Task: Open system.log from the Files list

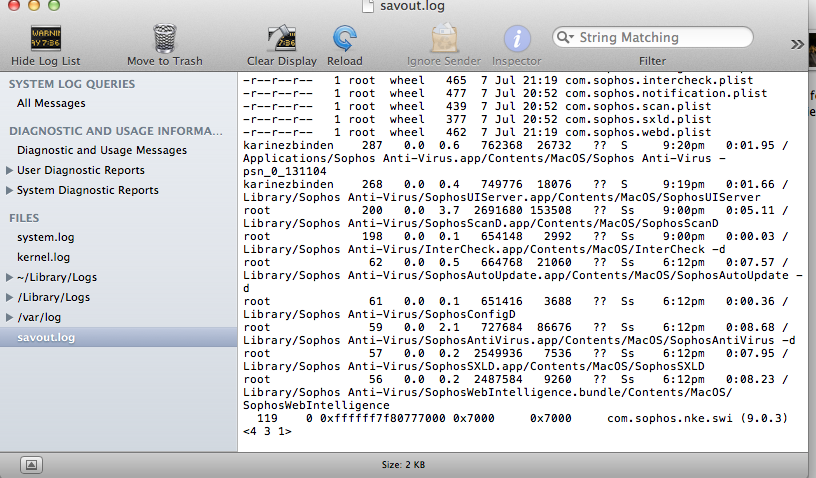Action: 46,237
